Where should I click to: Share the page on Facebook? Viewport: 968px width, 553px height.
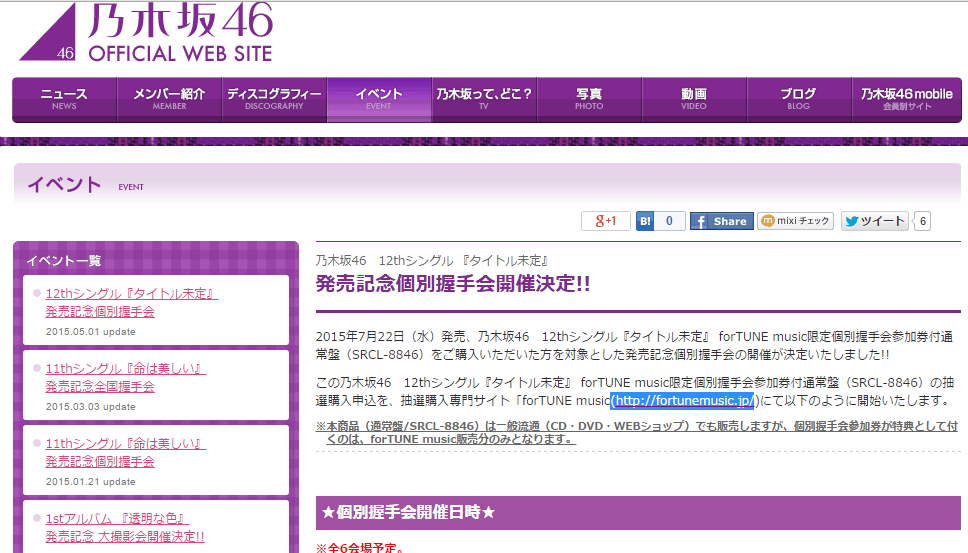point(722,221)
